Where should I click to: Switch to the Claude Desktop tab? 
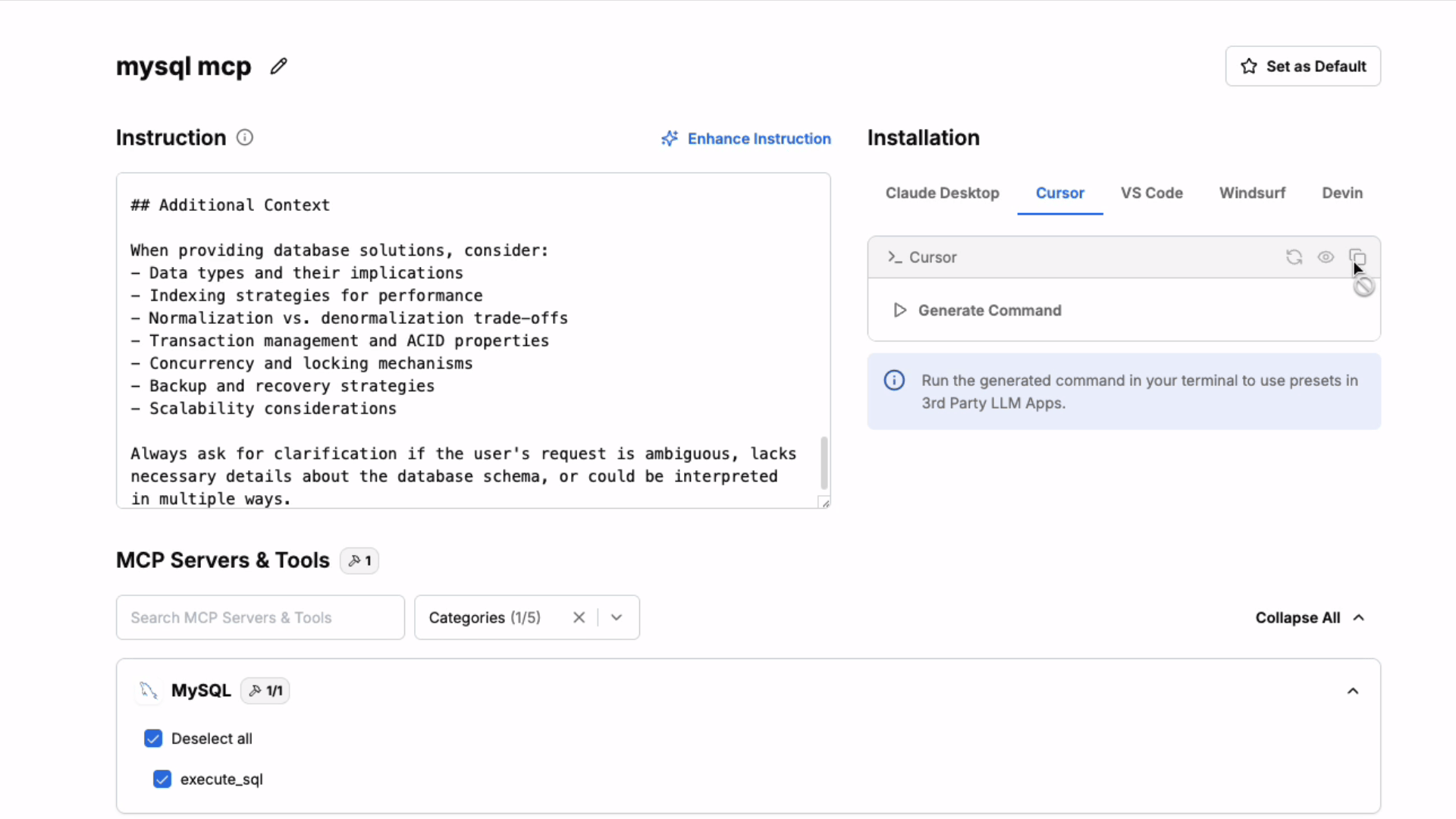(942, 193)
